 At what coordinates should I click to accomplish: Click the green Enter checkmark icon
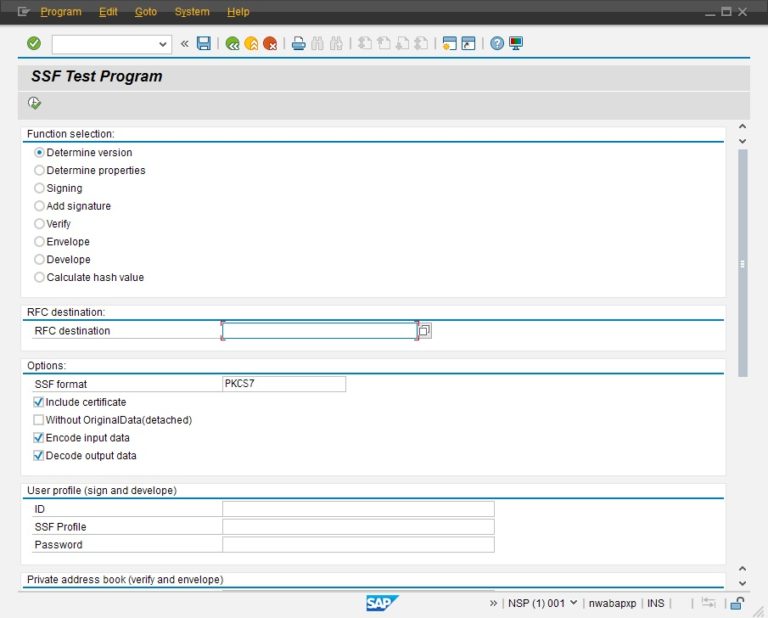click(34, 44)
